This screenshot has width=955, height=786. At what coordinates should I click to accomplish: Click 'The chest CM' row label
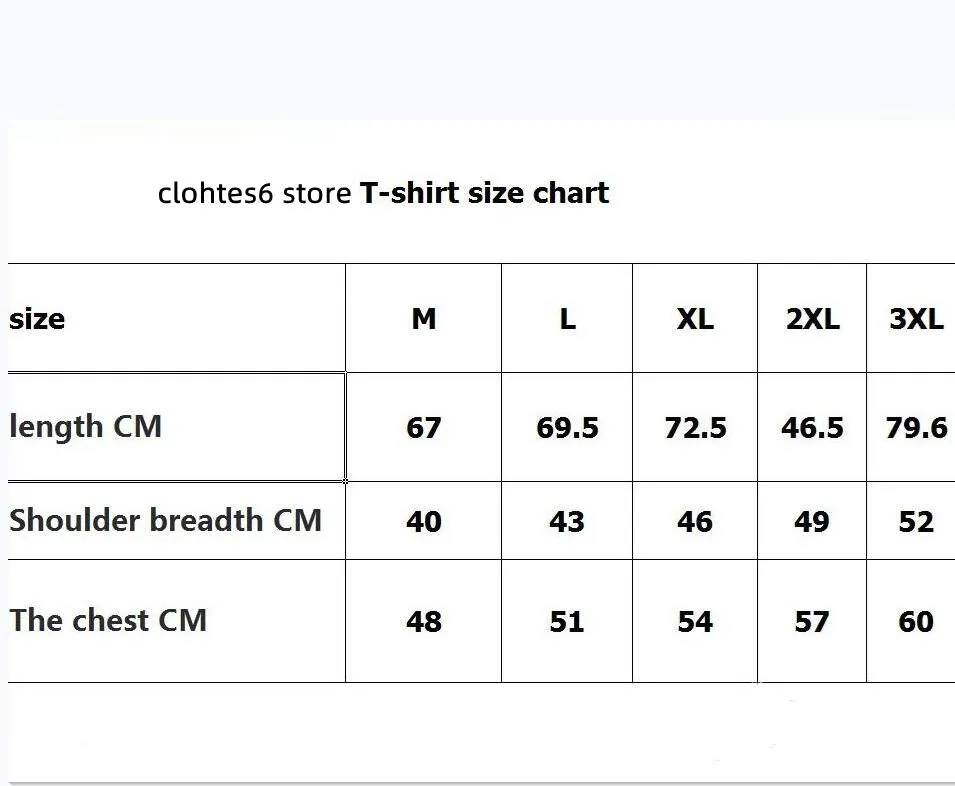click(108, 620)
